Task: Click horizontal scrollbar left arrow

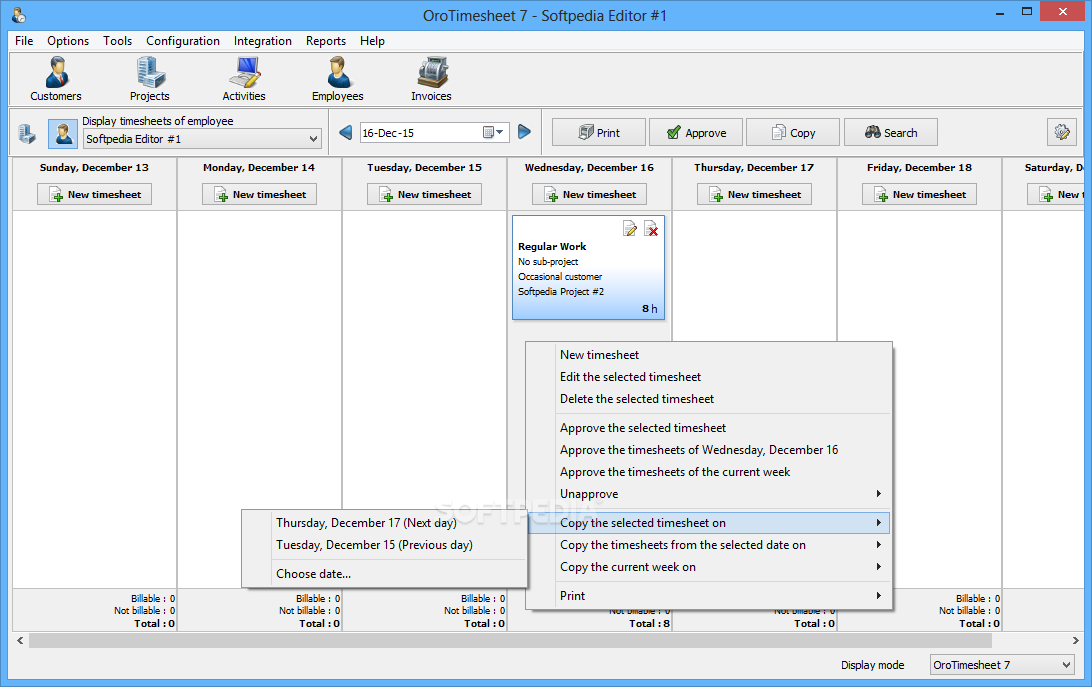Action: click(20, 640)
